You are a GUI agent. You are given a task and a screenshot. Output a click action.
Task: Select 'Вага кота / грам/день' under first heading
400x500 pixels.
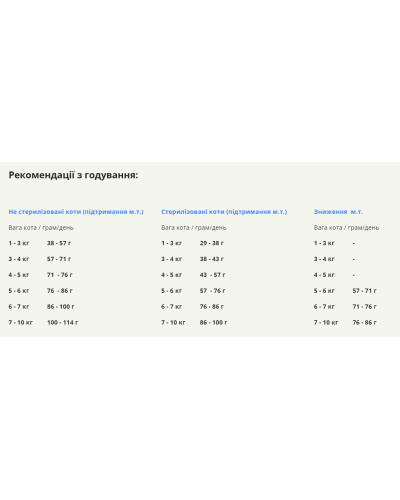[41, 228]
